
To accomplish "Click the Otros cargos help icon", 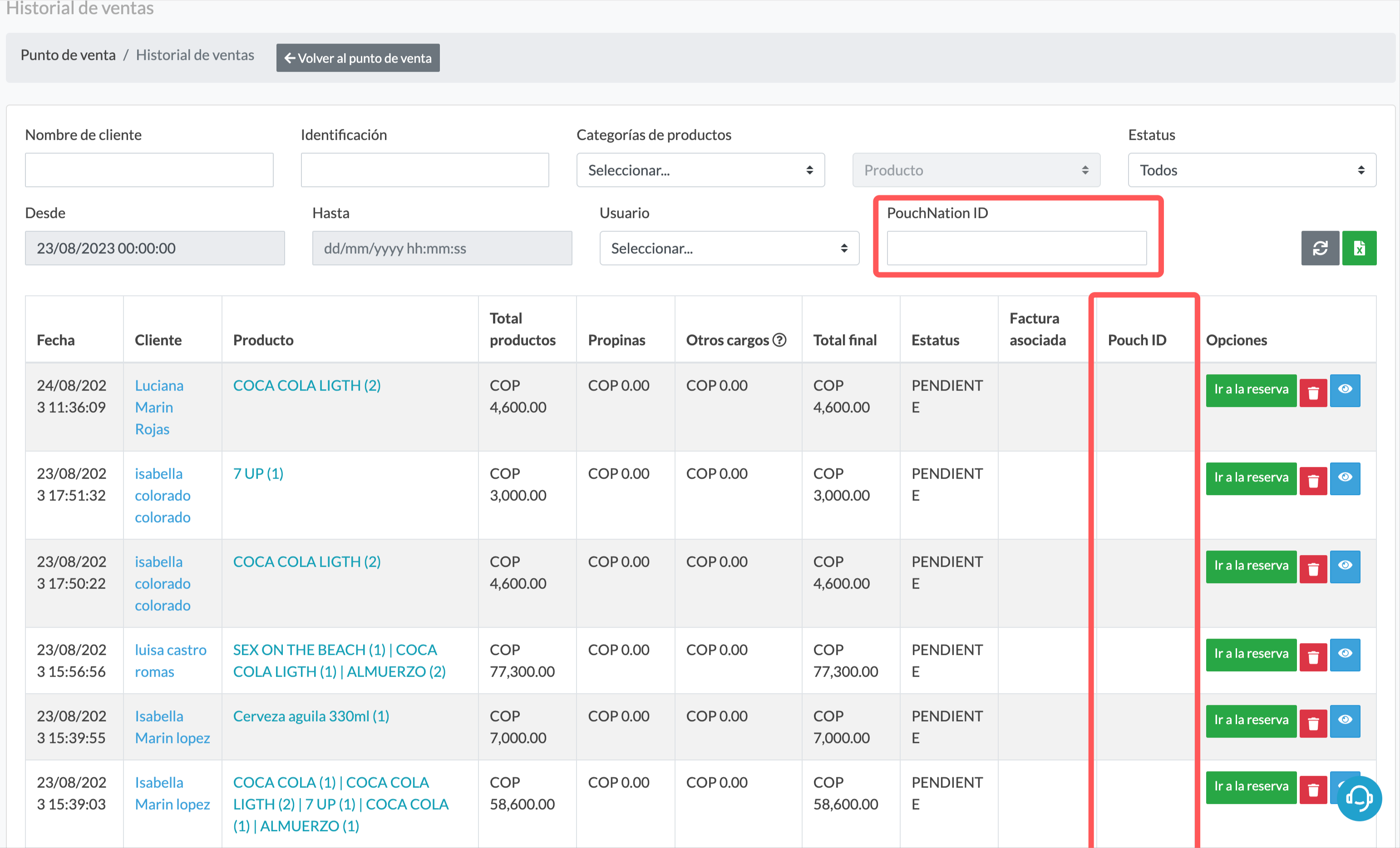I will point(779,340).
